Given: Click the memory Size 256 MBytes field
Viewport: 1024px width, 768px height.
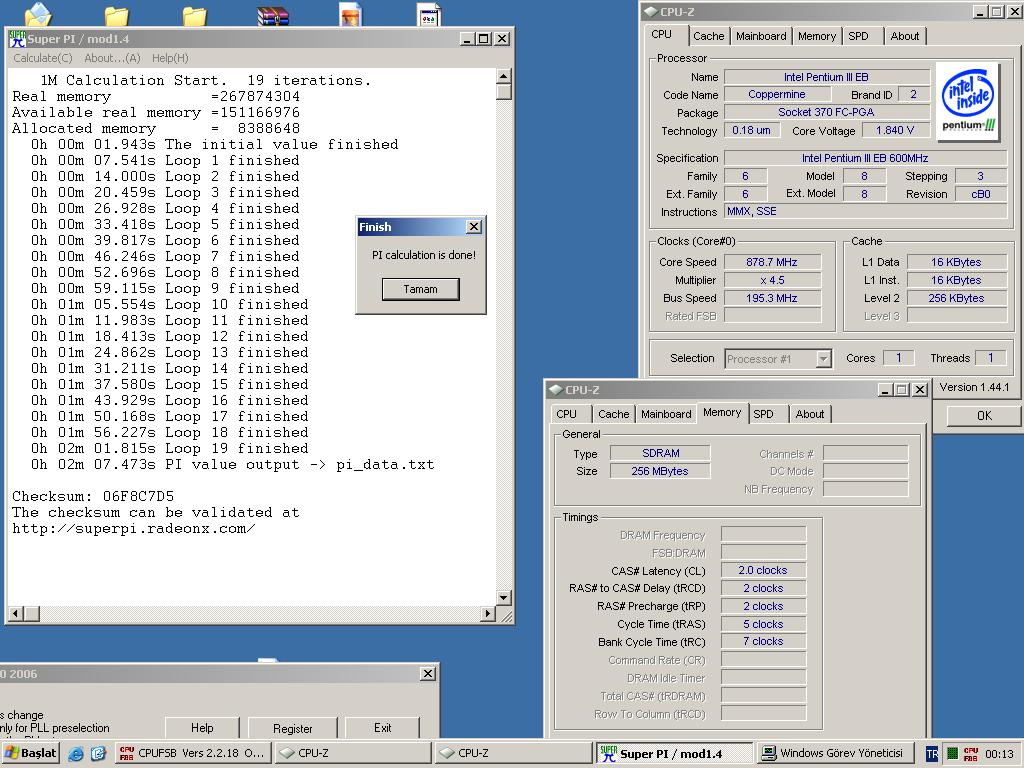Looking at the screenshot, I should click(x=660, y=471).
